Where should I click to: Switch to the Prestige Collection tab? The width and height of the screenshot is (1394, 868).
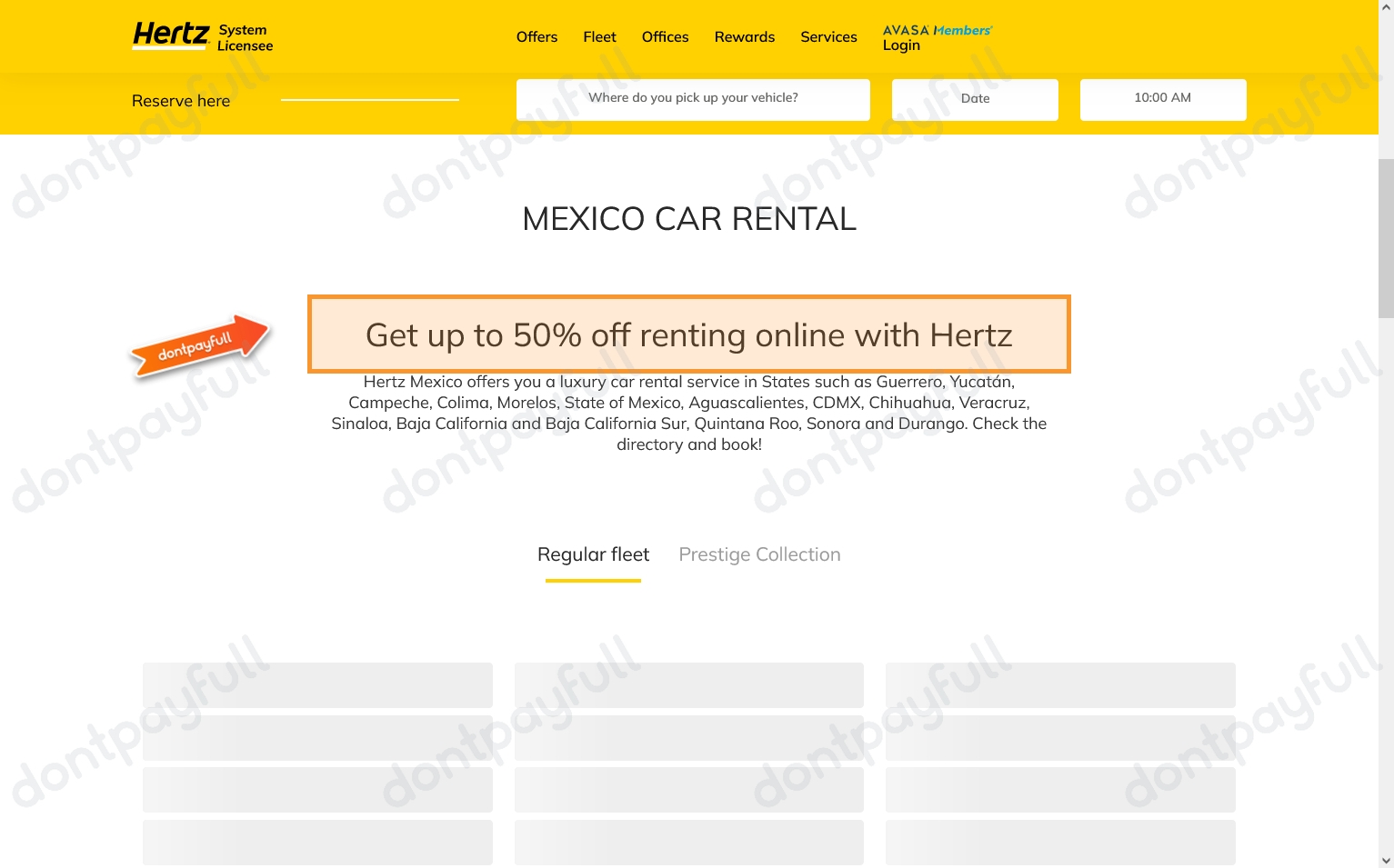click(759, 554)
